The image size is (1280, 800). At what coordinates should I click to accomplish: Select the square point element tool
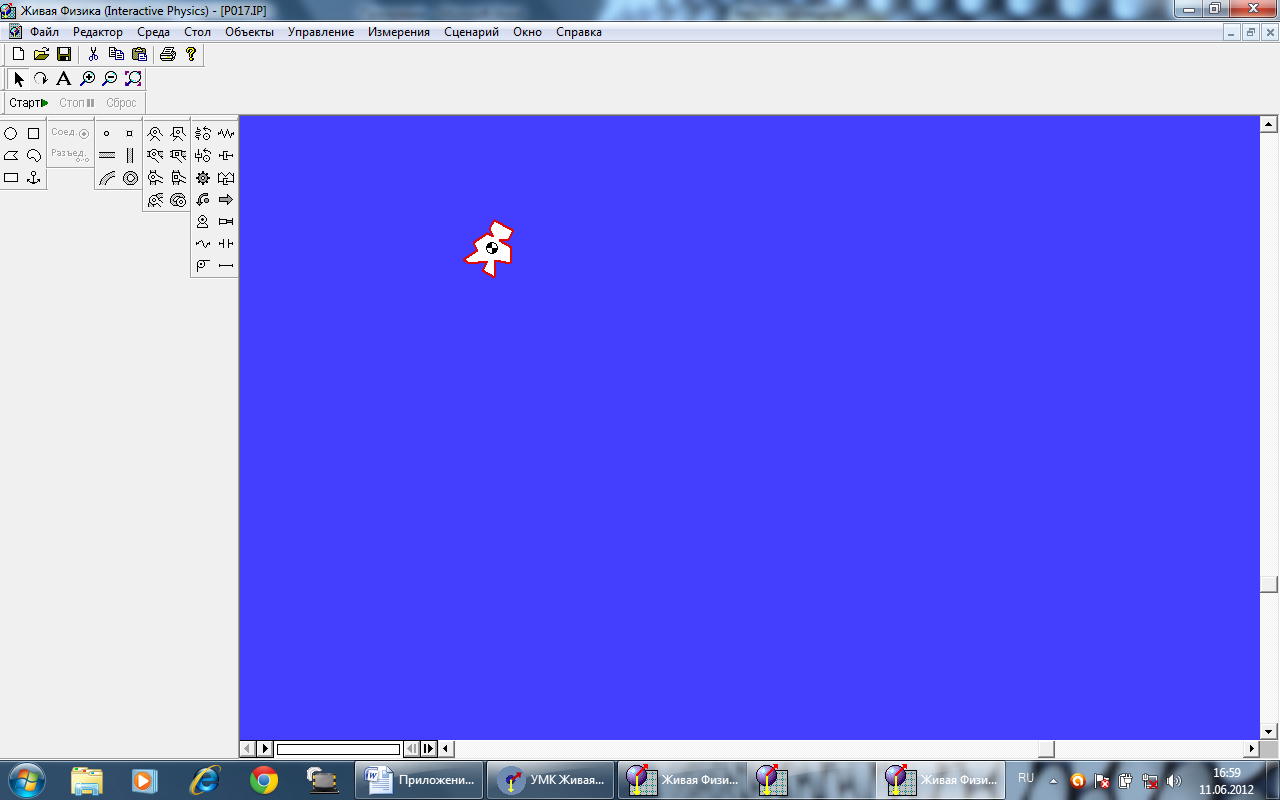pyautogui.click(x=130, y=133)
